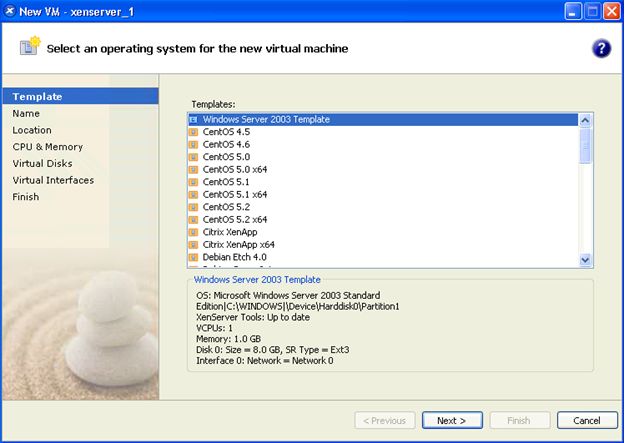Click the New VM title bar icon
Viewport: 625px width, 443px height.
tap(10, 11)
